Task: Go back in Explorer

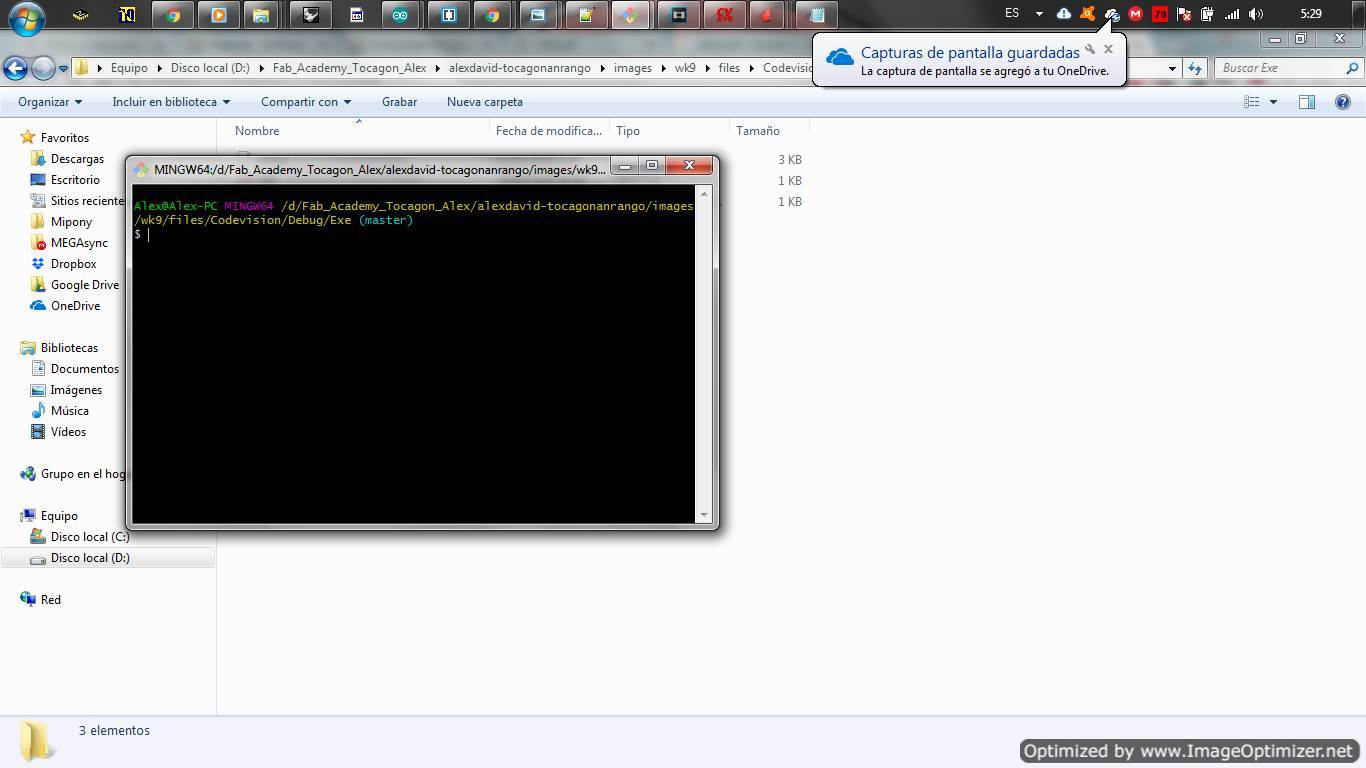Action: 15,68
